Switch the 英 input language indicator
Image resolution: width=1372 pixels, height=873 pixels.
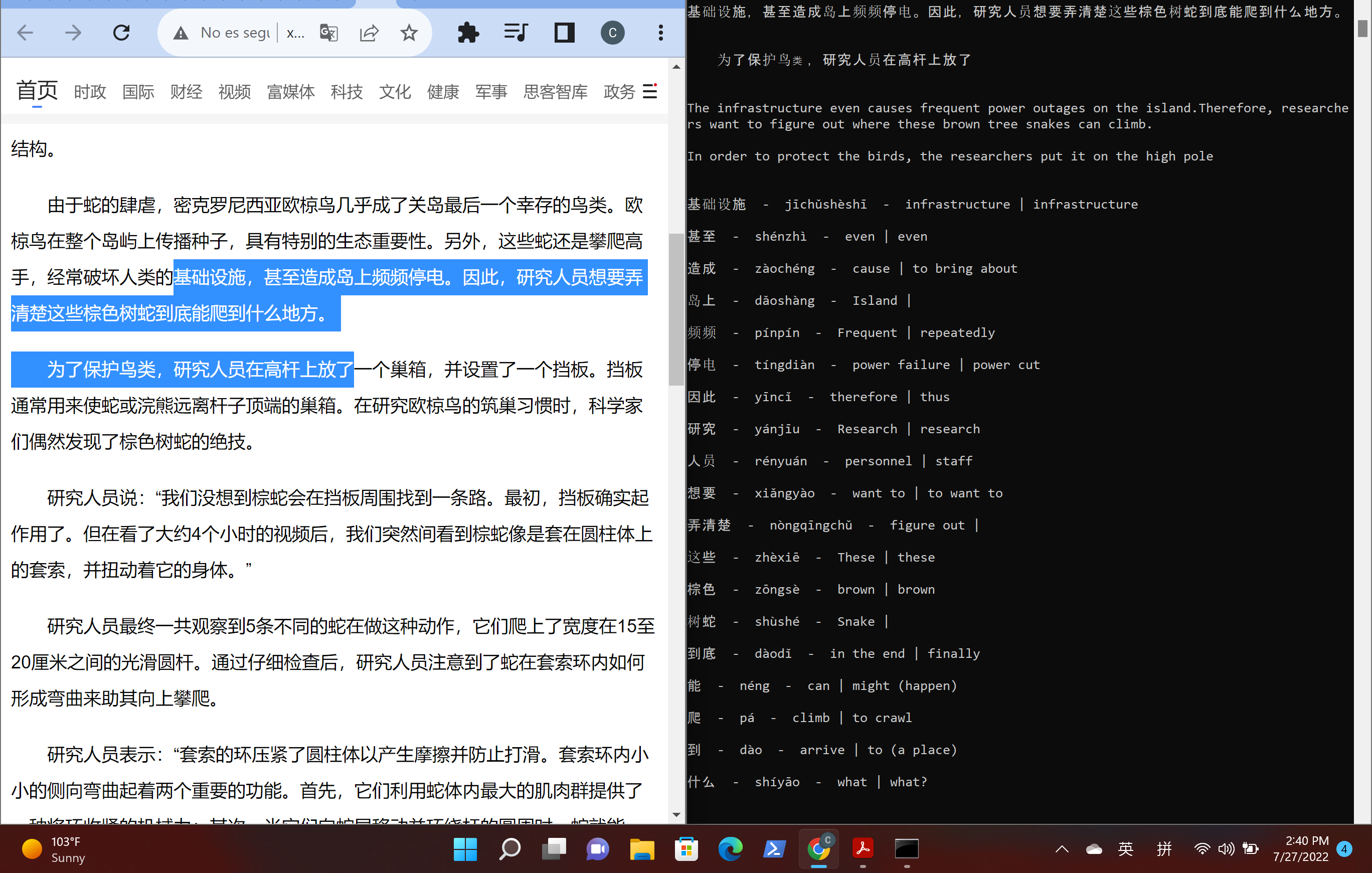click(1125, 849)
